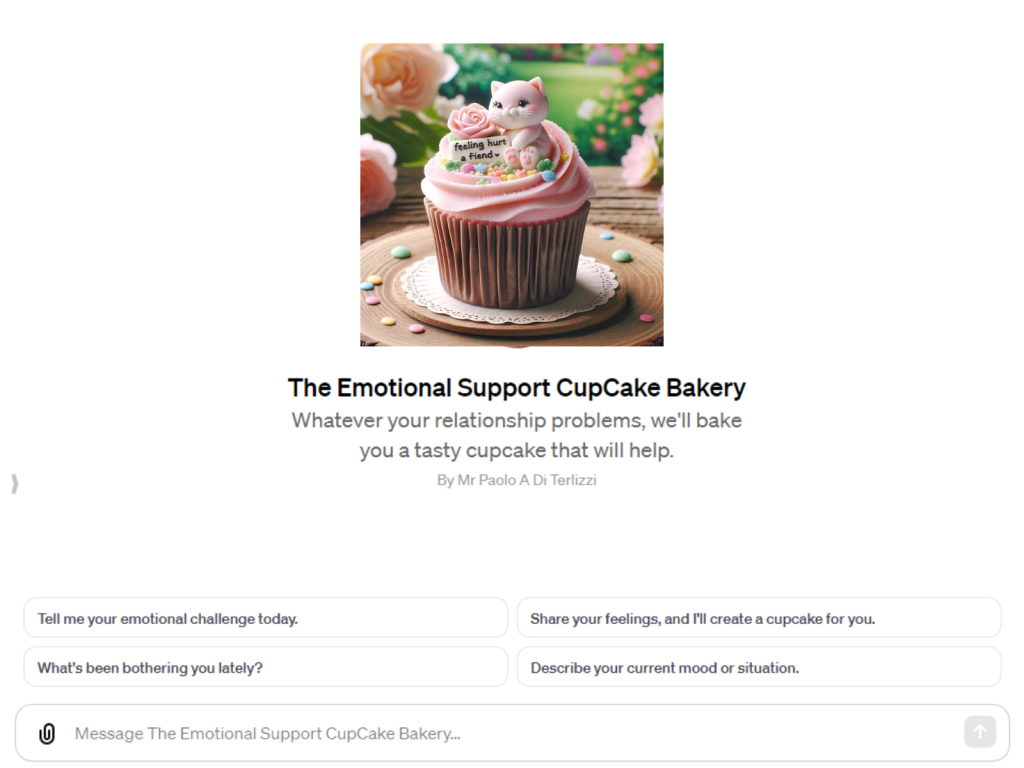Click the "The Emotional Support CupCake Bakery" title

pyautogui.click(x=517, y=387)
